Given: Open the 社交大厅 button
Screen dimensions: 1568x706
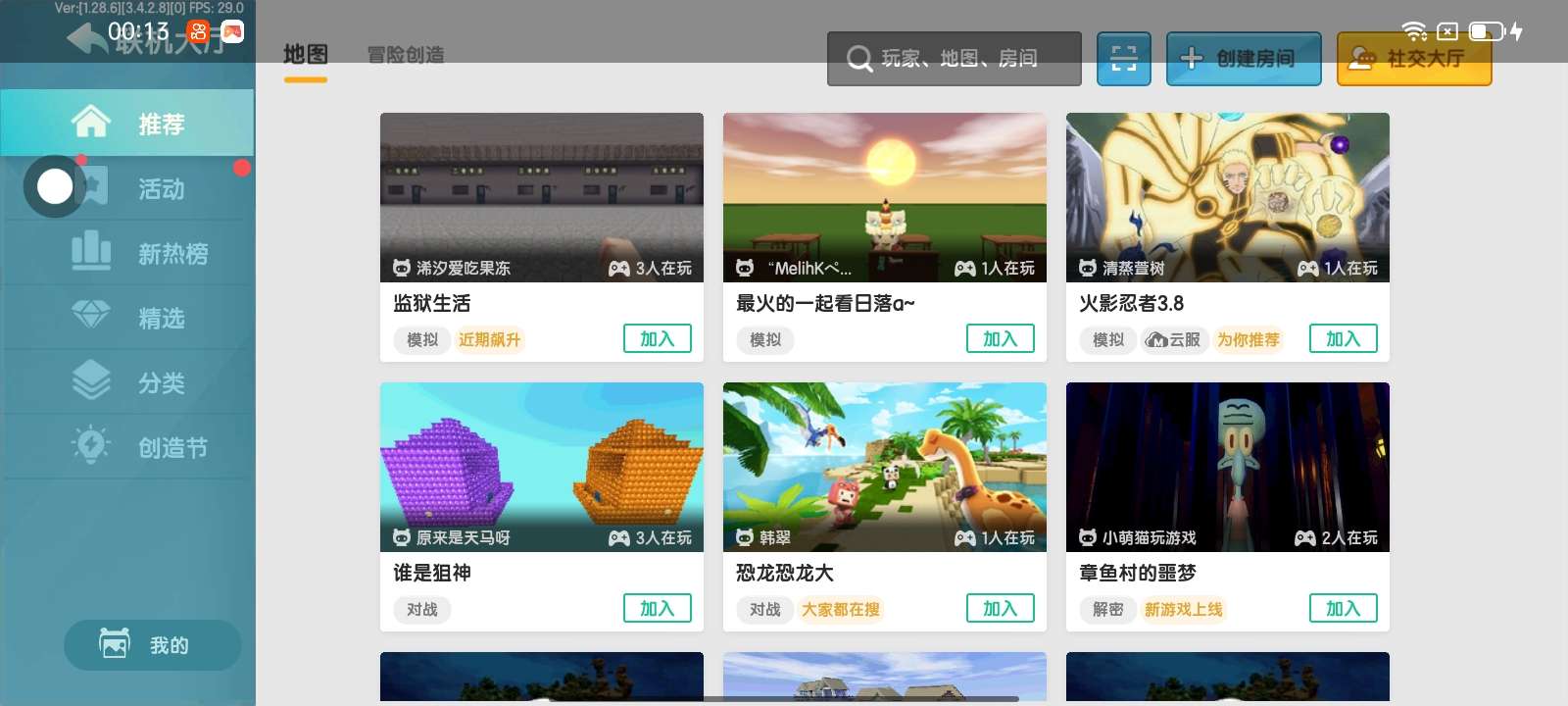Looking at the screenshot, I should [1414, 59].
